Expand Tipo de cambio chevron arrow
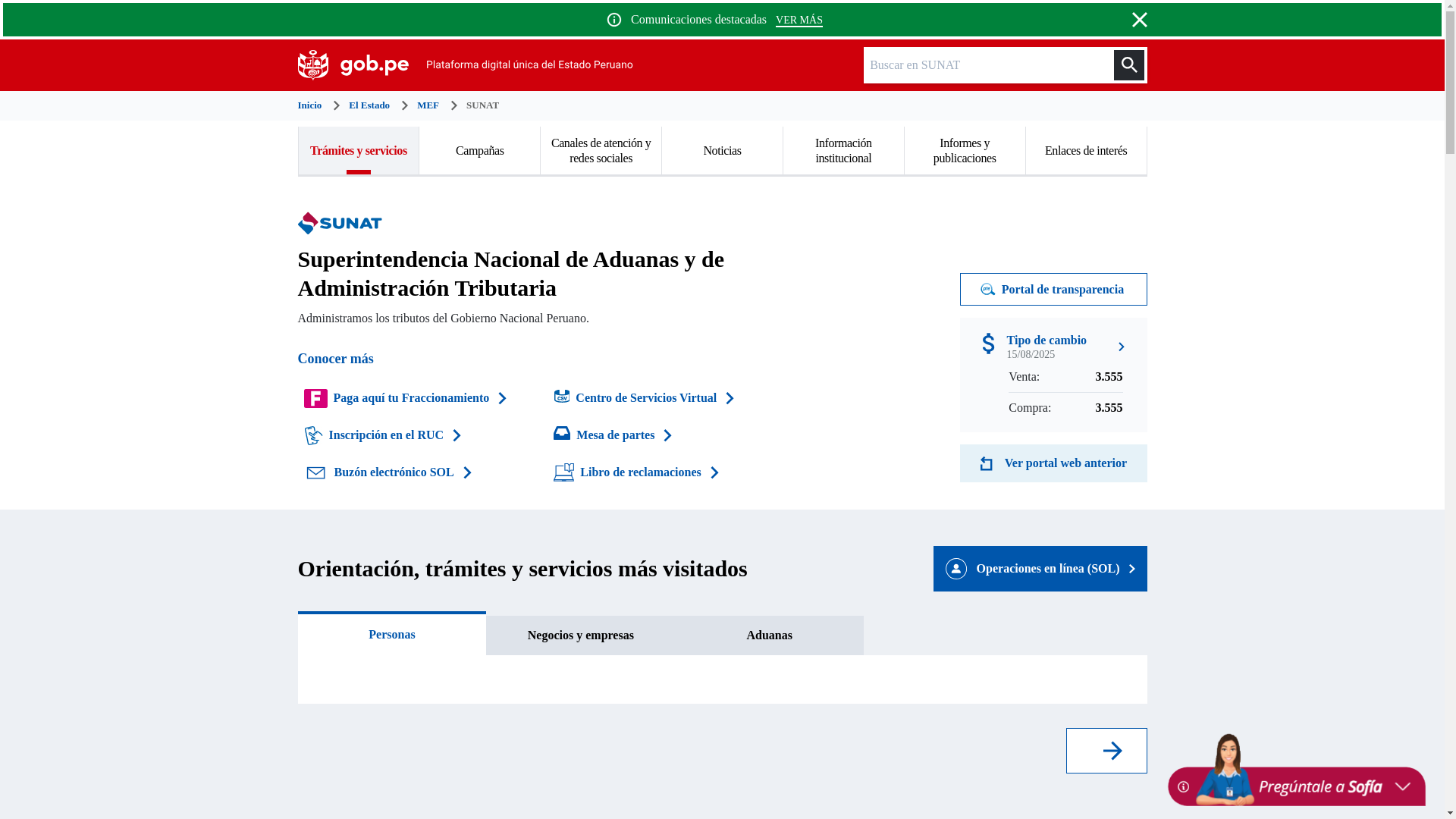 tap(1122, 347)
